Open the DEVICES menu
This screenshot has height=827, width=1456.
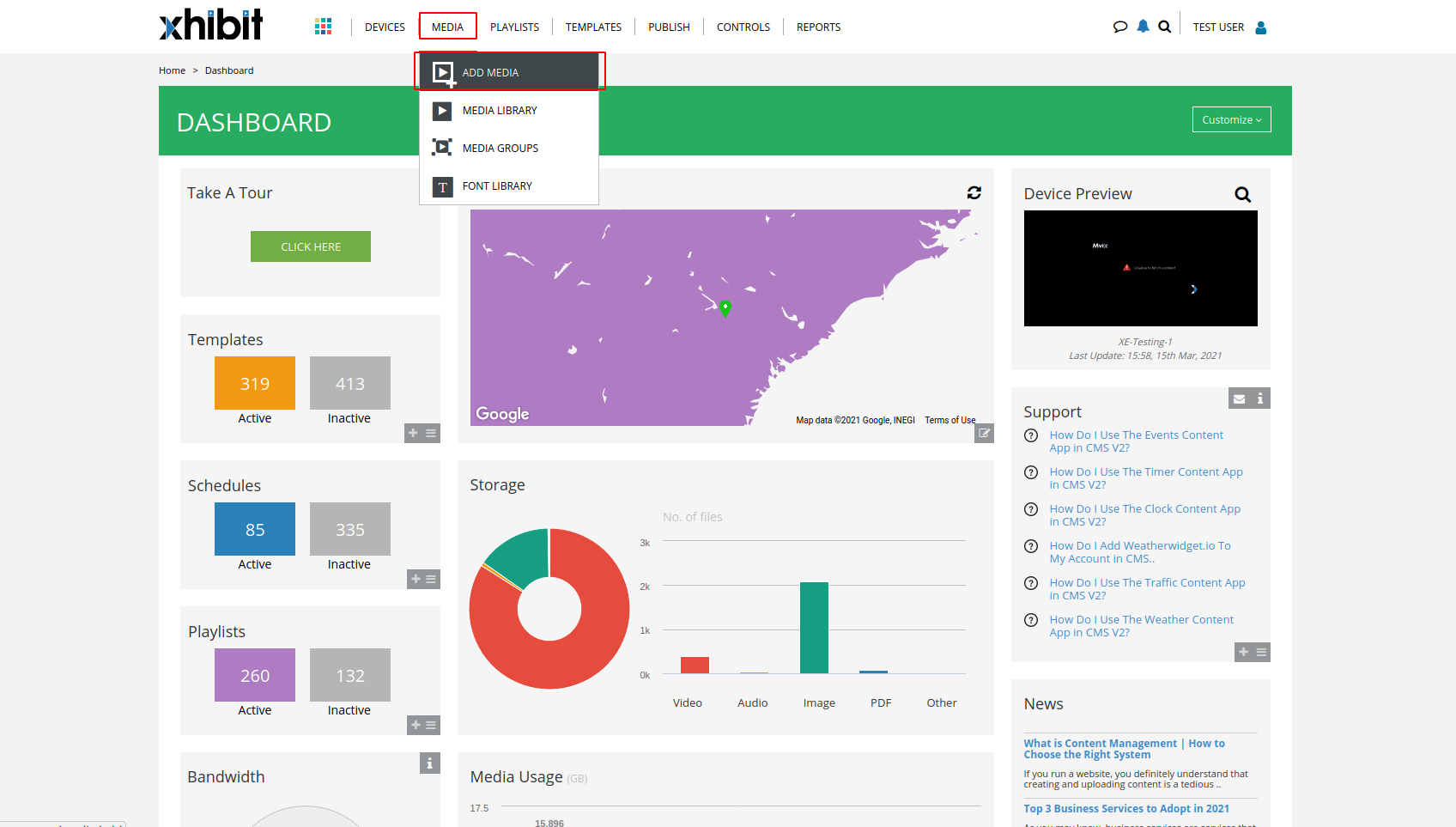pos(385,27)
